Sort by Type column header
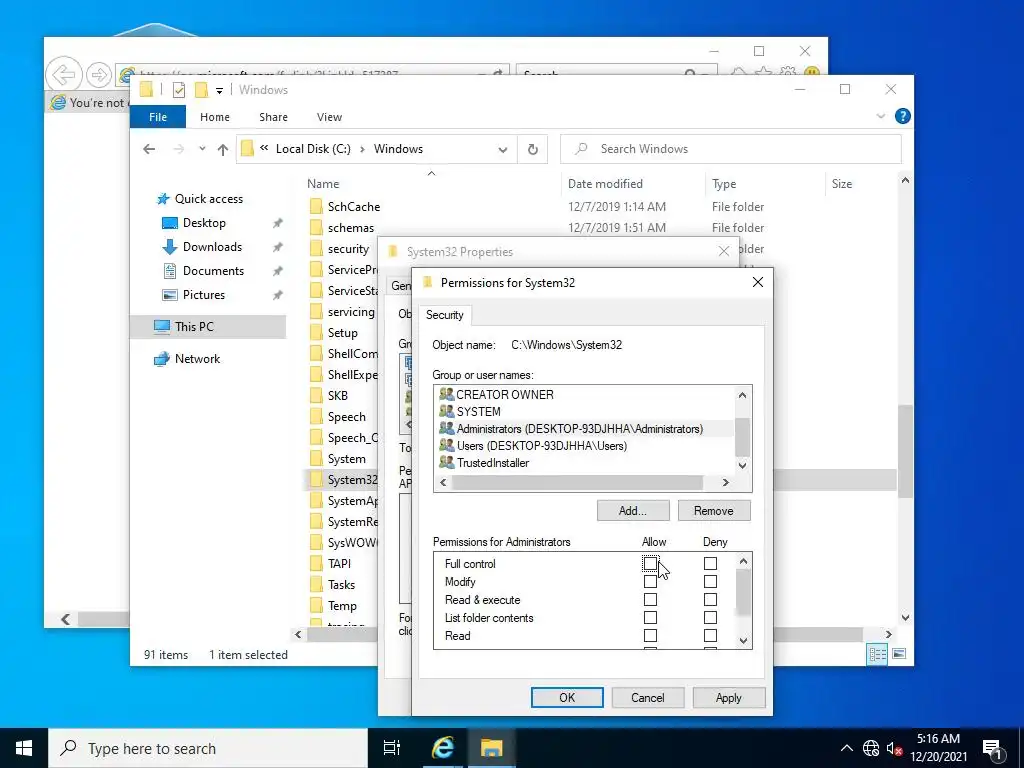The image size is (1024, 768). (x=724, y=184)
